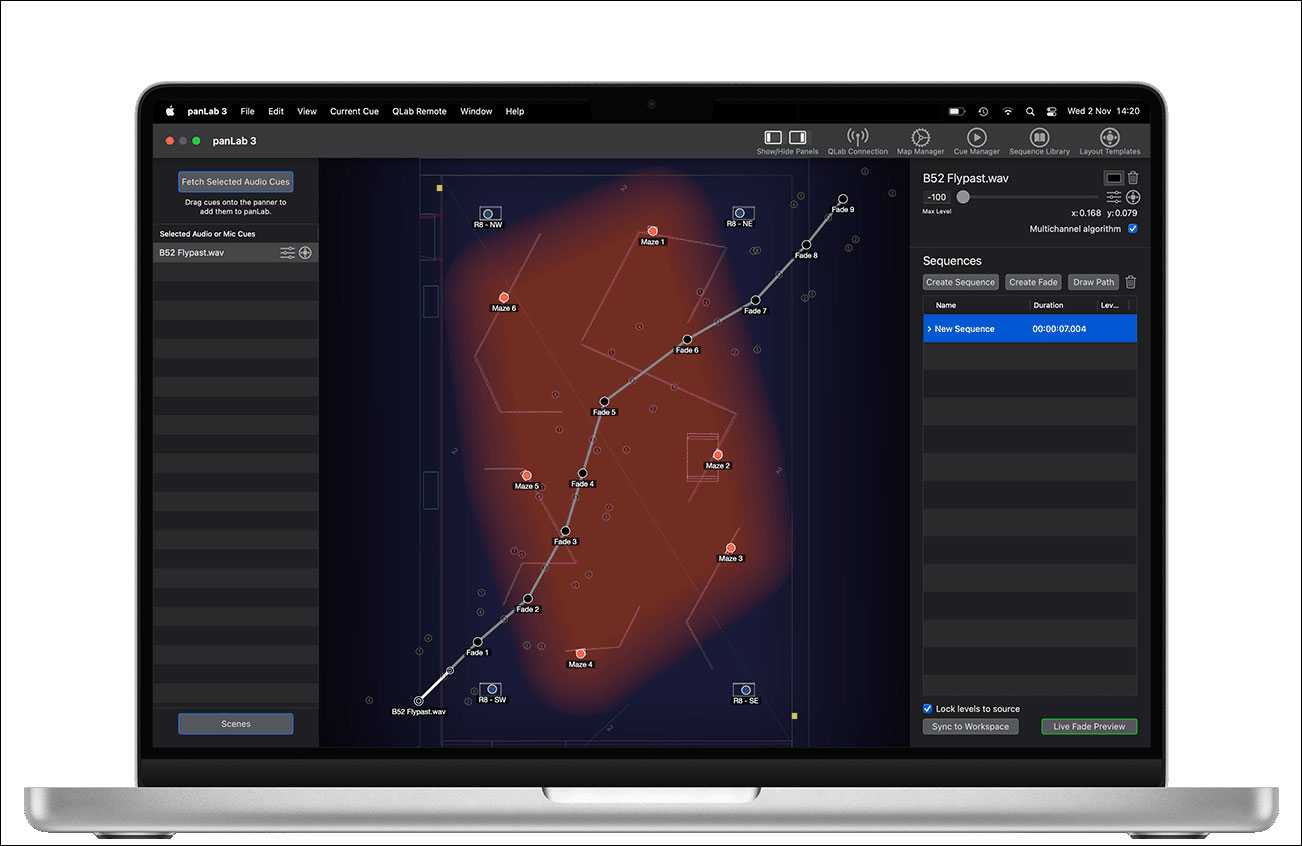
Task: Open the Current Cue menu
Action: click(x=354, y=111)
